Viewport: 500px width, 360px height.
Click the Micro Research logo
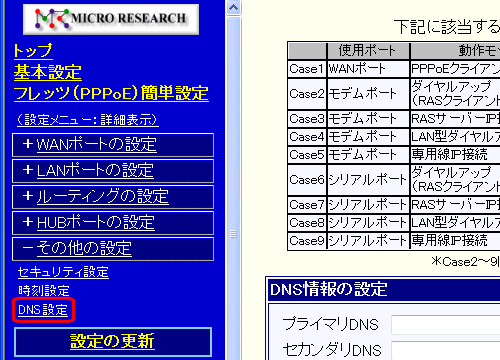pos(111,19)
